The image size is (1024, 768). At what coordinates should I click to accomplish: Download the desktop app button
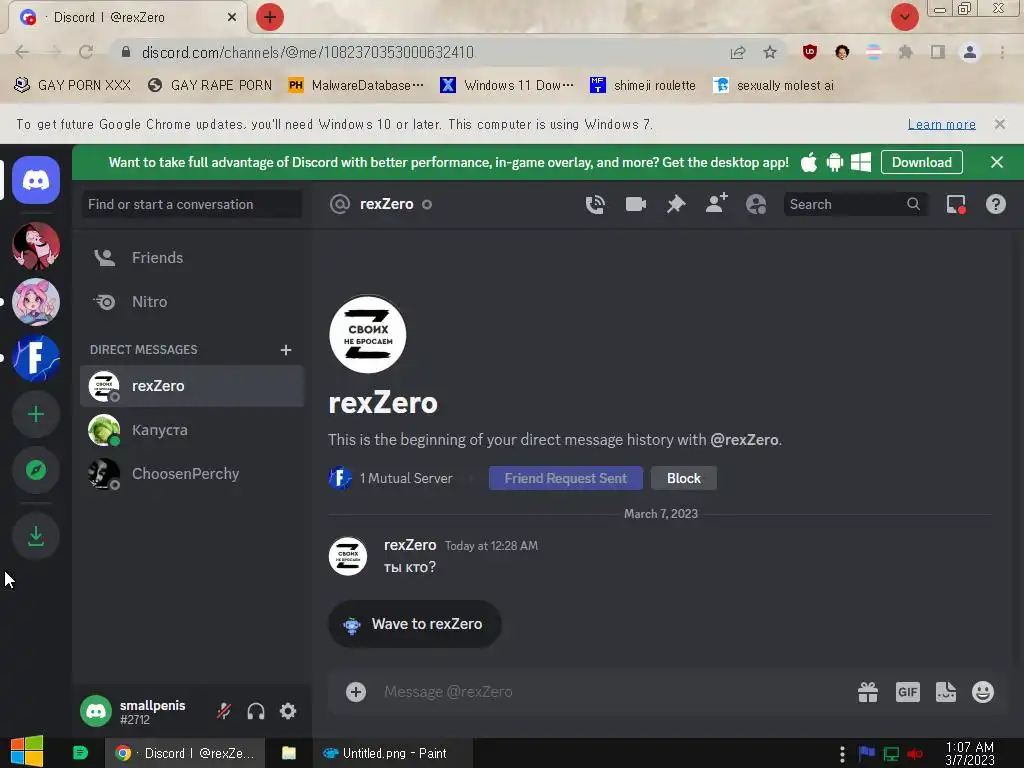(921, 162)
